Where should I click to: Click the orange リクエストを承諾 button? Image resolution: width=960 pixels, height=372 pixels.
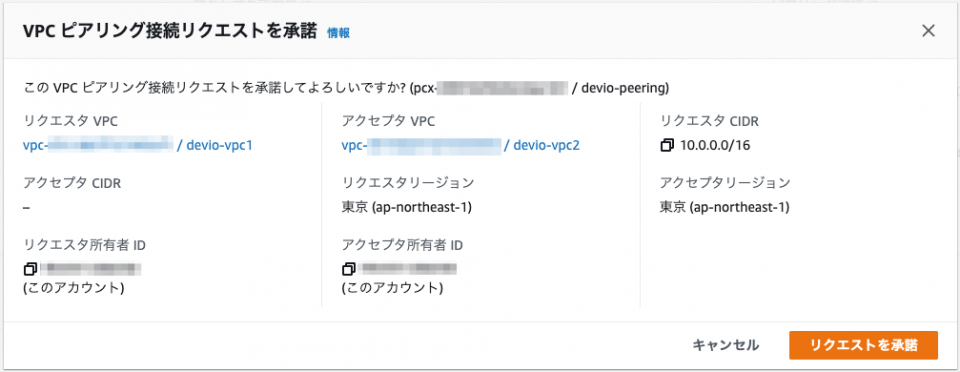coord(863,345)
